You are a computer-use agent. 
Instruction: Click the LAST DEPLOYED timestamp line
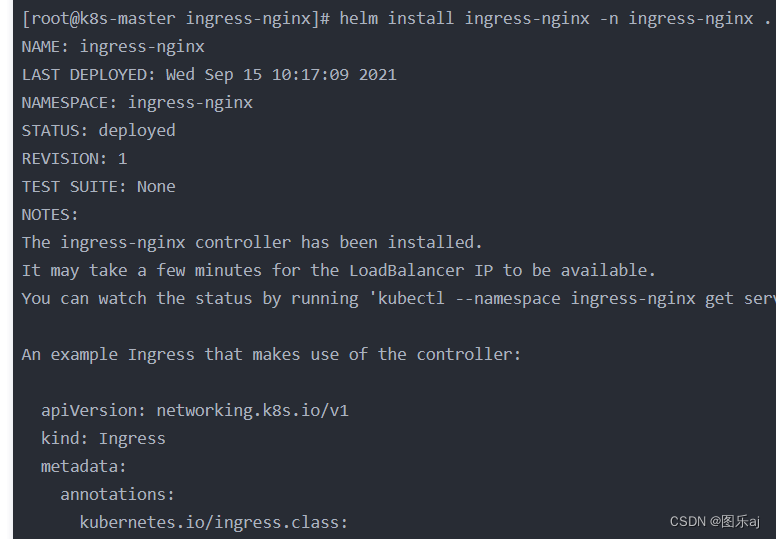[x=209, y=75]
